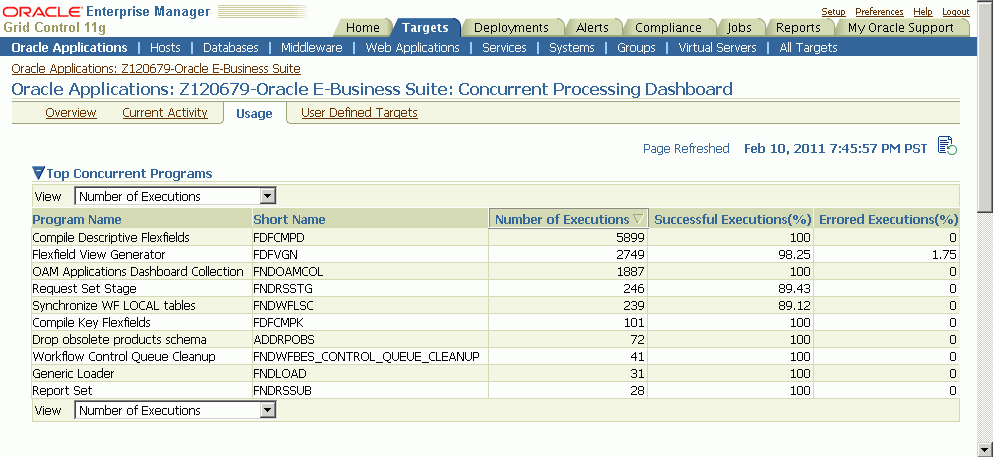Click the 1.75 errored executions value
The image size is (993, 457).
tap(944, 254)
